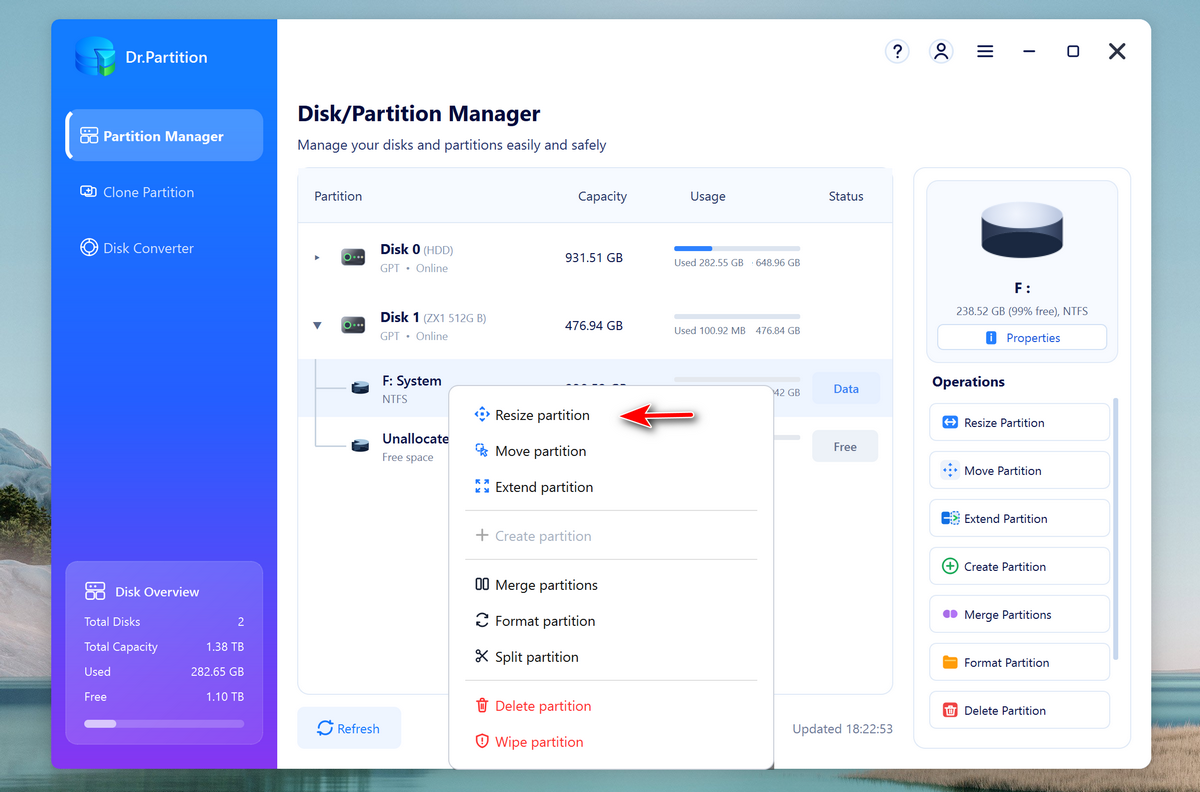Image resolution: width=1200 pixels, height=792 pixels.
Task: Click the 931.51 GB capacity value
Action: [594, 257]
